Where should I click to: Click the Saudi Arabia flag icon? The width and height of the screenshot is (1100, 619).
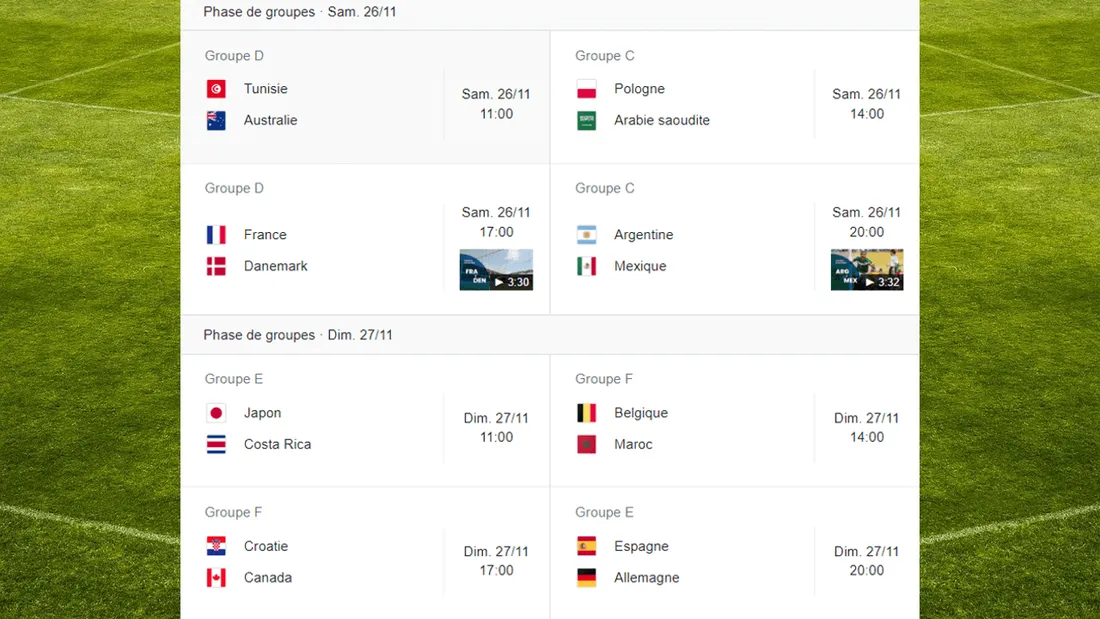[x=587, y=120]
